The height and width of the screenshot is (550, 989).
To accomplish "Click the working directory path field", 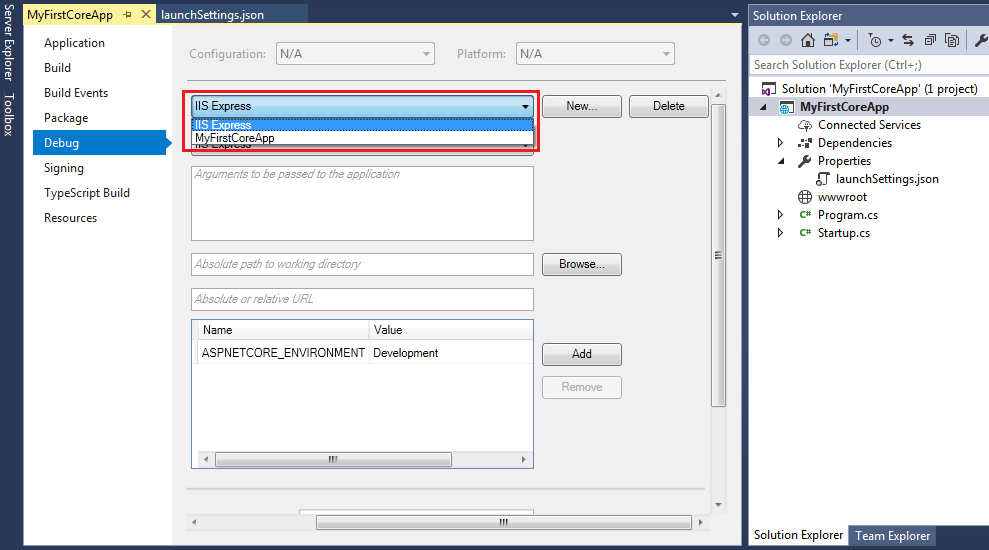I will 362,264.
